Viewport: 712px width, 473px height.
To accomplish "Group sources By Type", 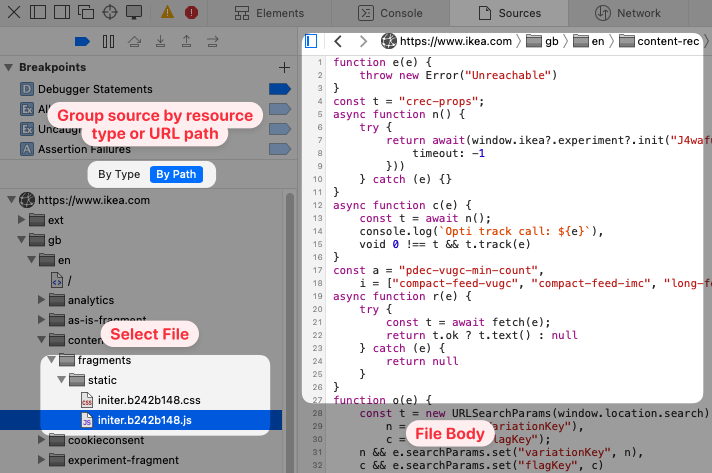I will click(119, 174).
